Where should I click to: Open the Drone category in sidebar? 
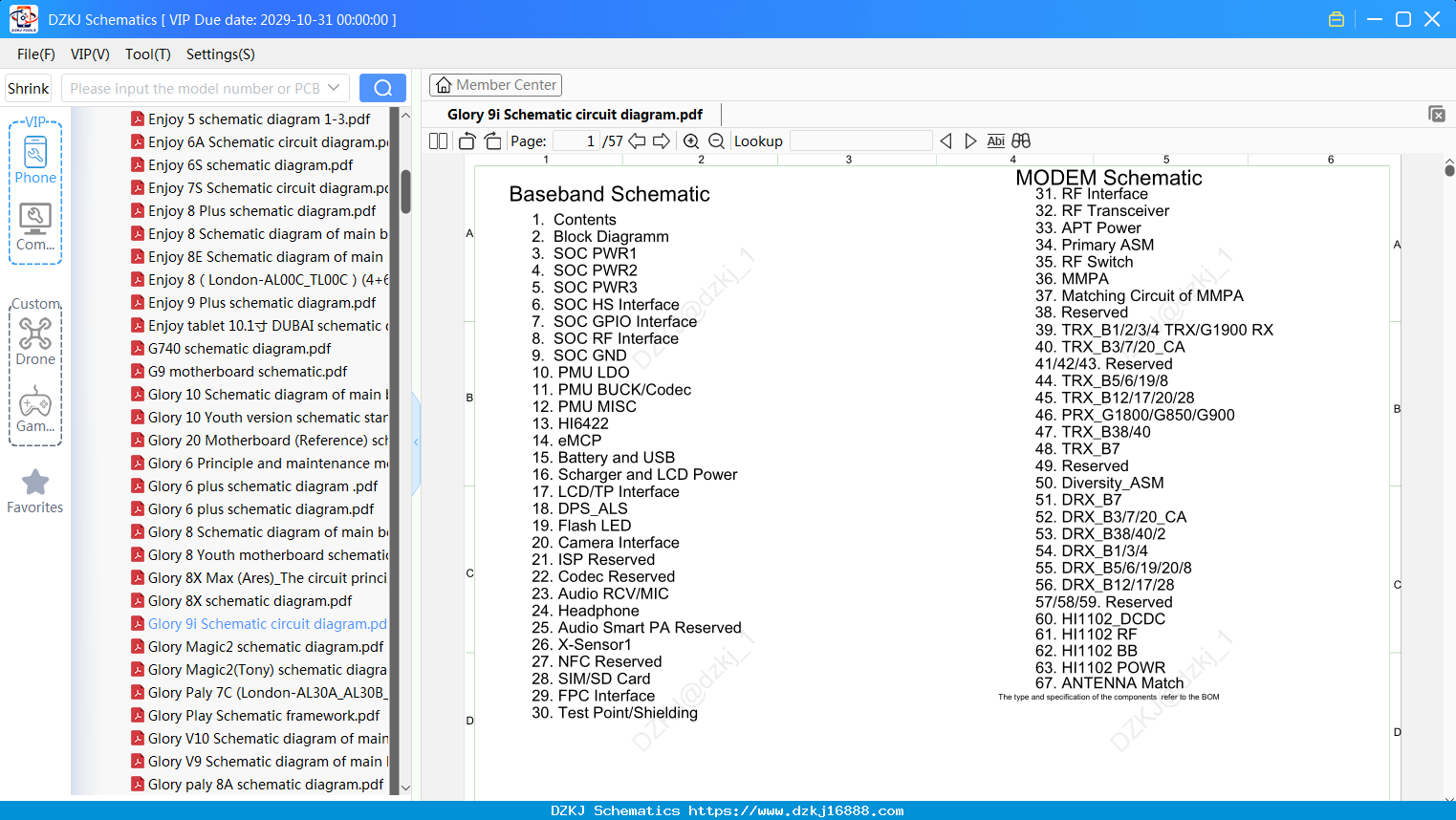tap(35, 342)
